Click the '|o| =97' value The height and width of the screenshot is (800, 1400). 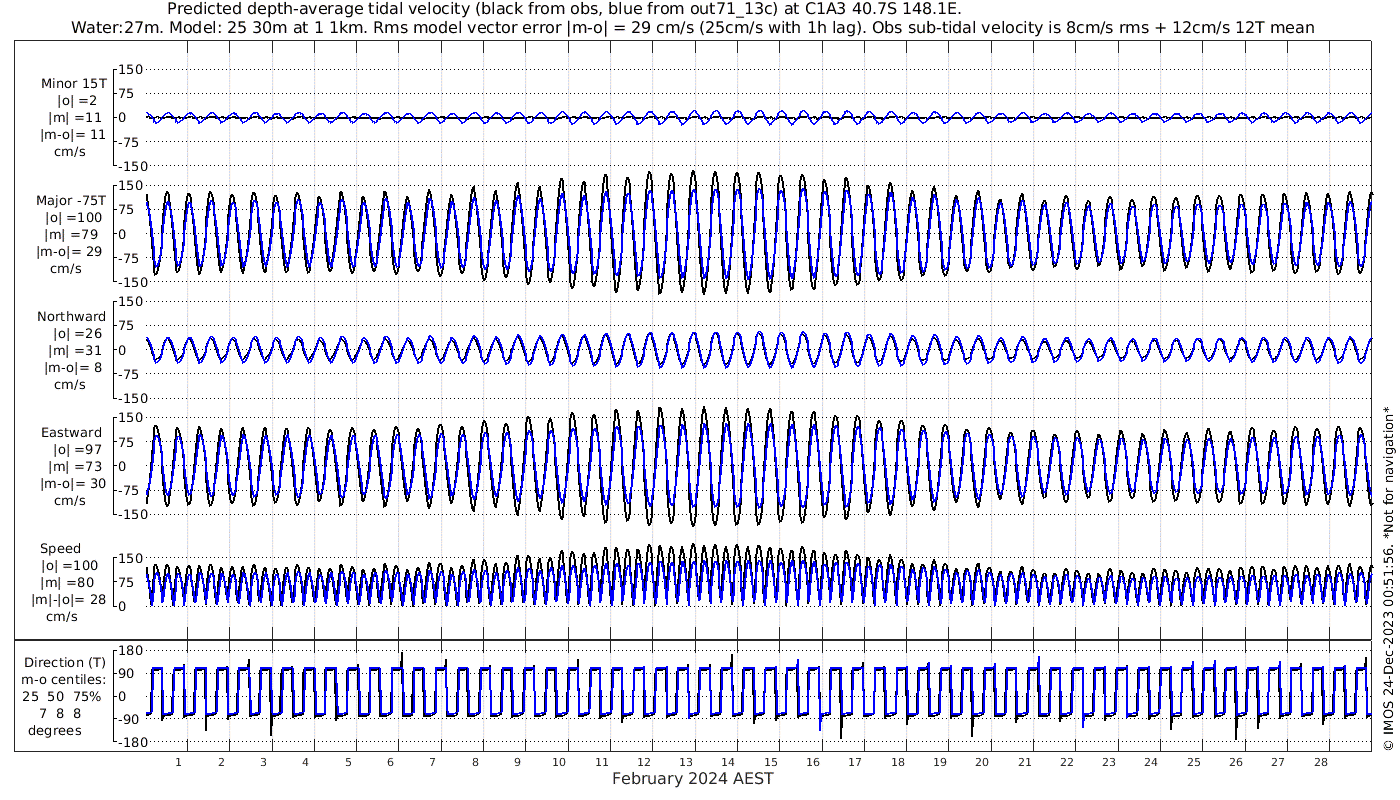(77, 450)
